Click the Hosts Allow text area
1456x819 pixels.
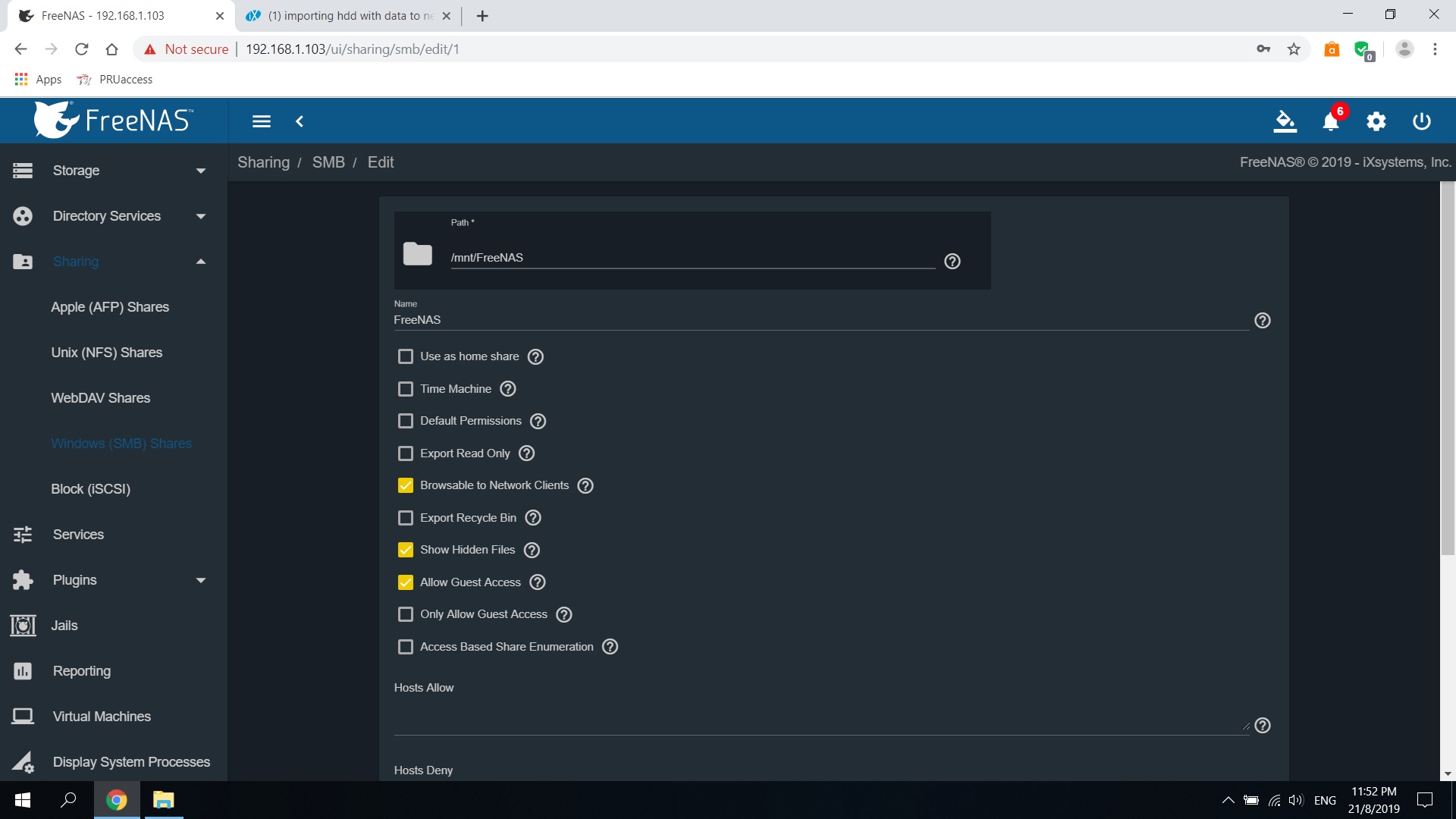(x=821, y=717)
